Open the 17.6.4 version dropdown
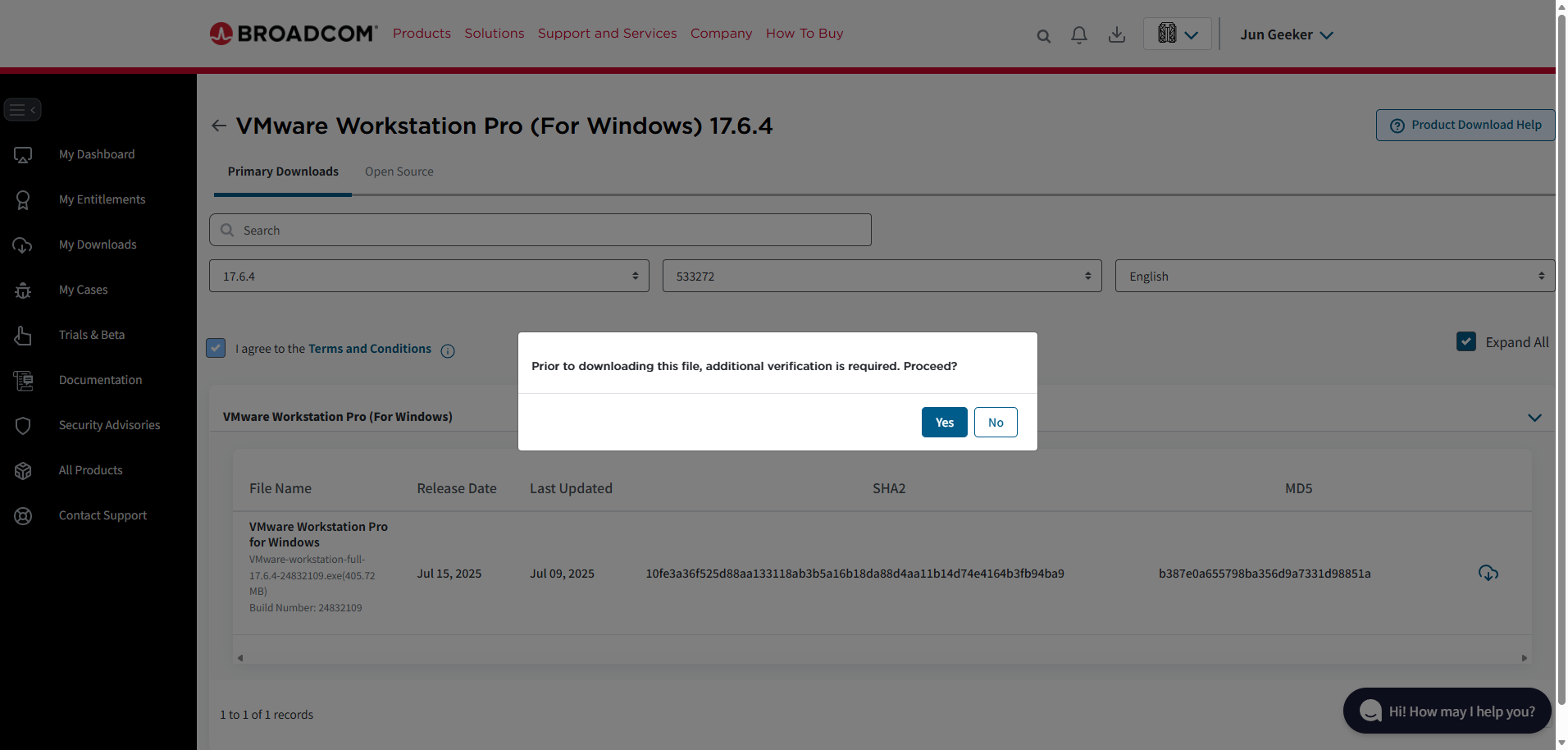This screenshot has height=750, width=1568. click(429, 276)
